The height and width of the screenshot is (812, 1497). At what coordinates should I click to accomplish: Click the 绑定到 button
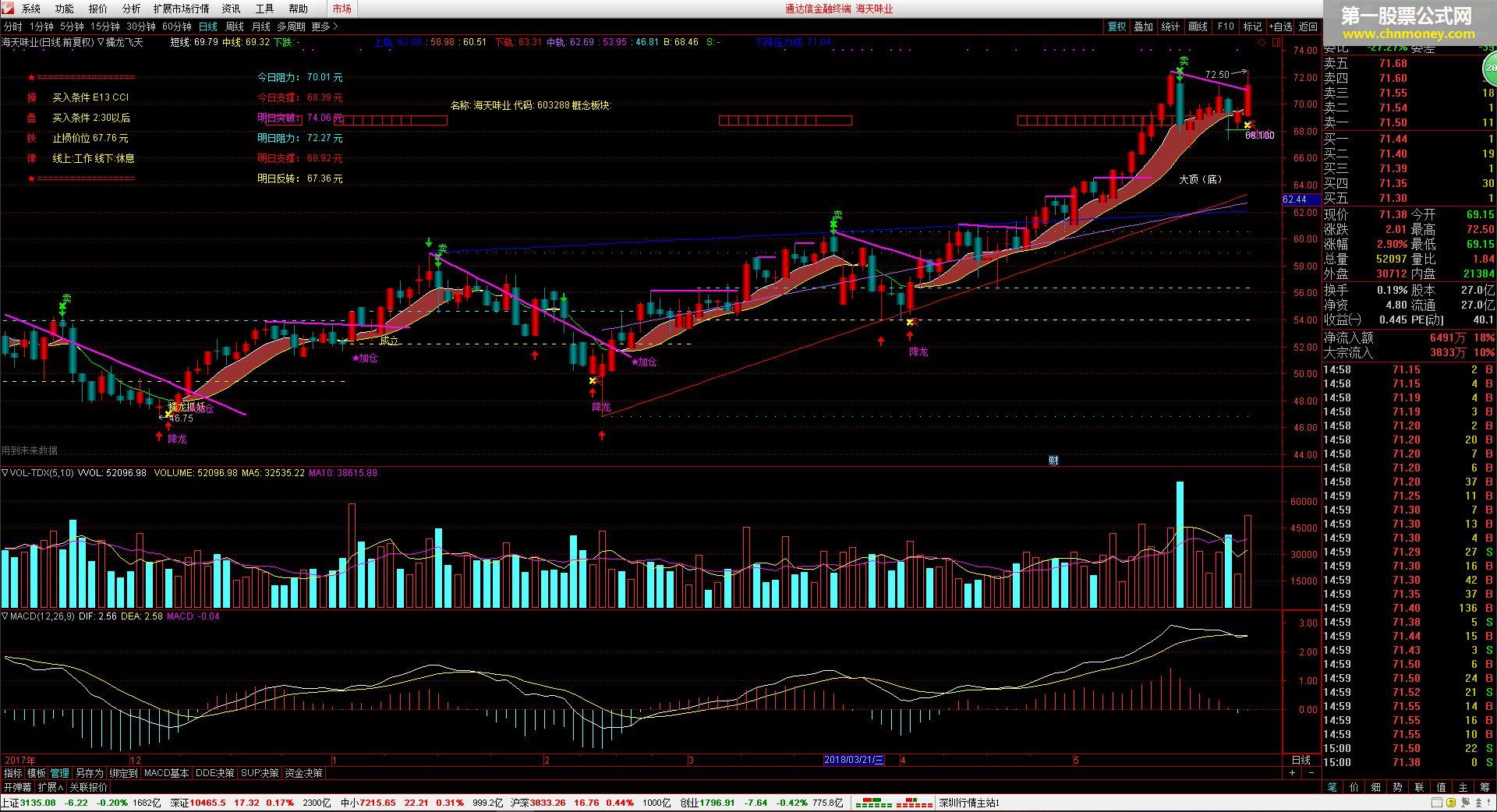pos(123,773)
